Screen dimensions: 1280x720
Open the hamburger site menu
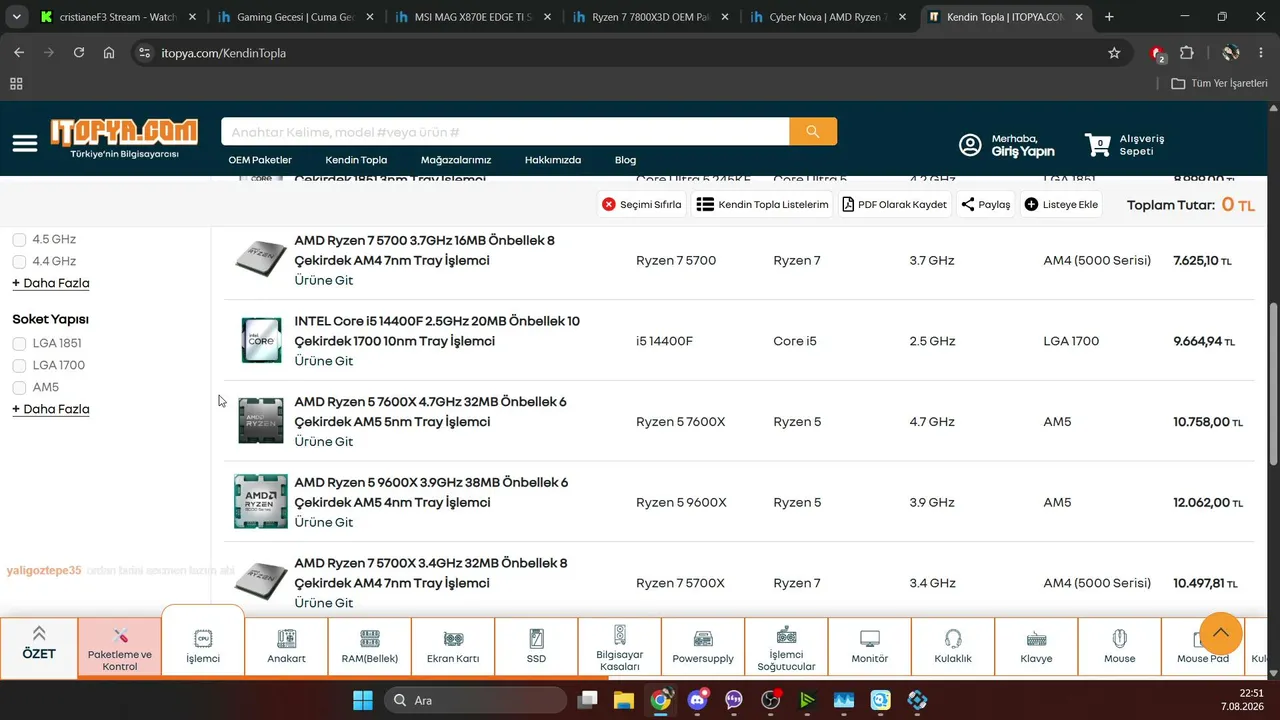coord(25,144)
